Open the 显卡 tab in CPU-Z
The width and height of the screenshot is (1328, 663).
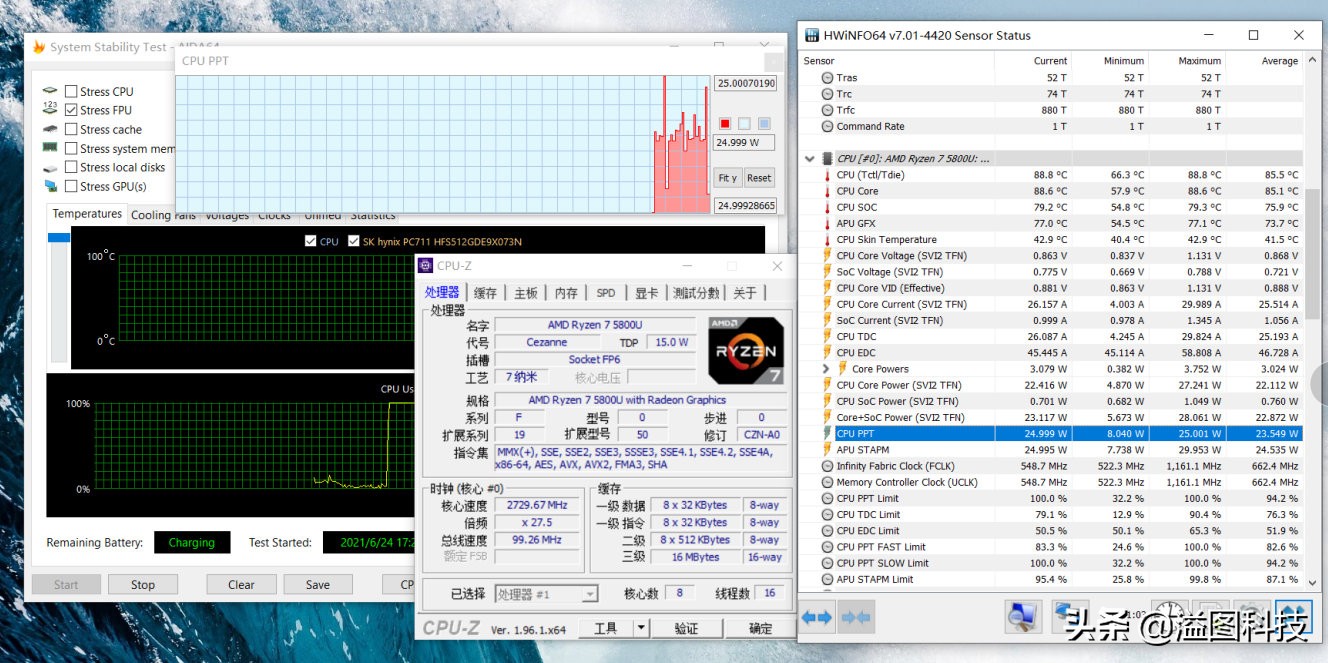647,293
